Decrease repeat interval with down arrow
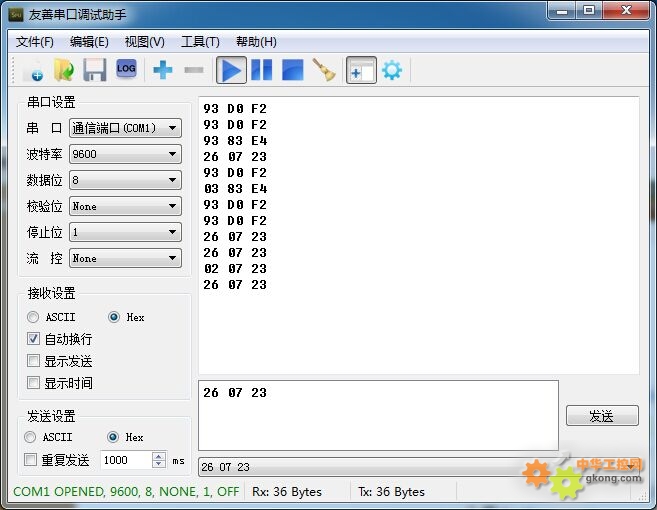Screen dimensions: 657x510 click(x=158, y=464)
